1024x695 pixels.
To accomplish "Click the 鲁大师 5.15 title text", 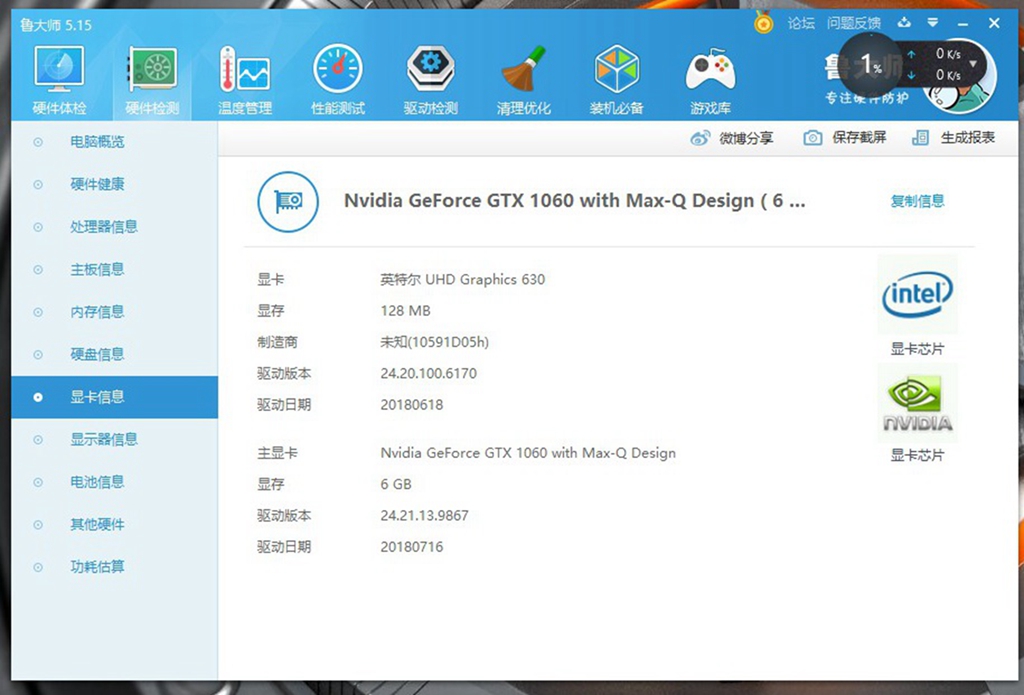I will (56, 25).
